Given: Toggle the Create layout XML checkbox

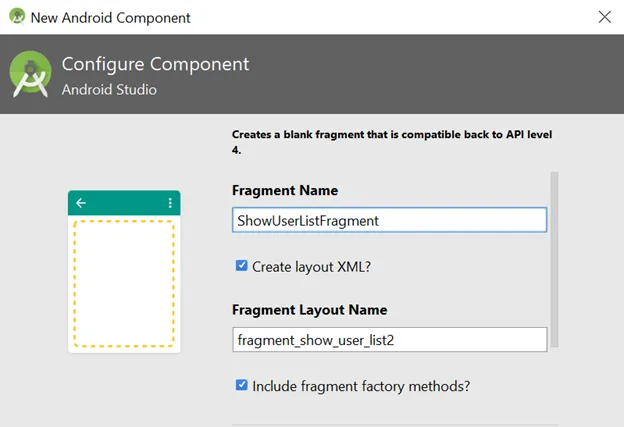Looking at the screenshot, I should pyautogui.click(x=242, y=265).
